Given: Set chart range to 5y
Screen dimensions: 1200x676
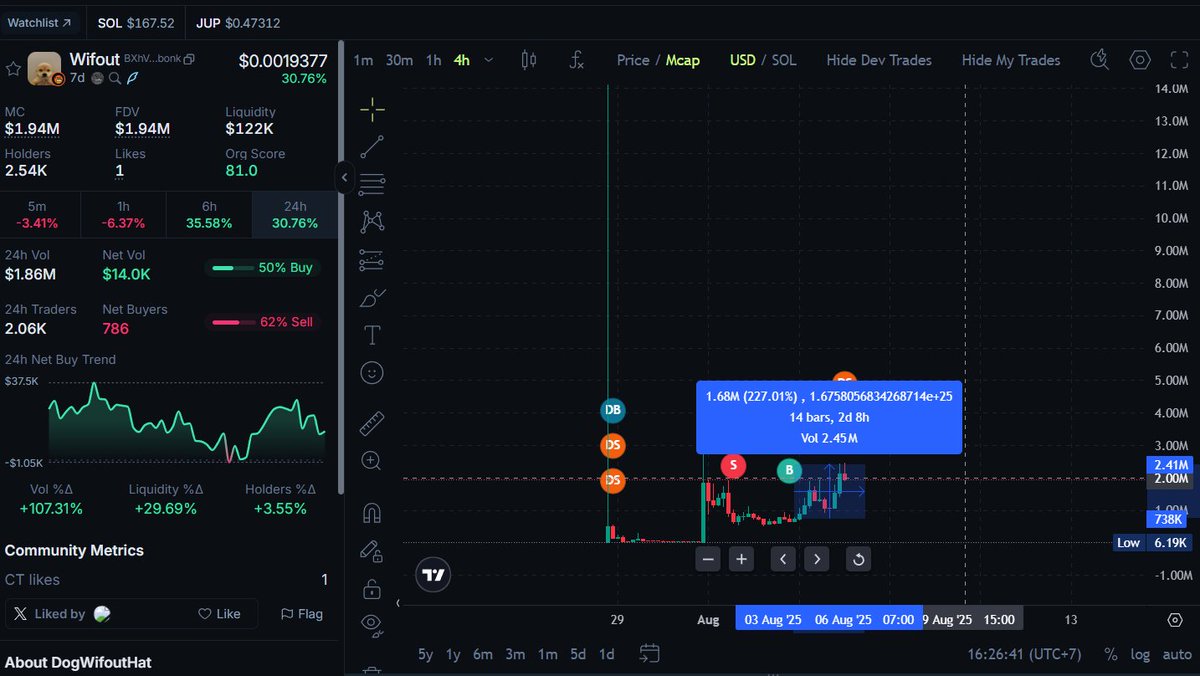Looking at the screenshot, I should click(x=425, y=654).
